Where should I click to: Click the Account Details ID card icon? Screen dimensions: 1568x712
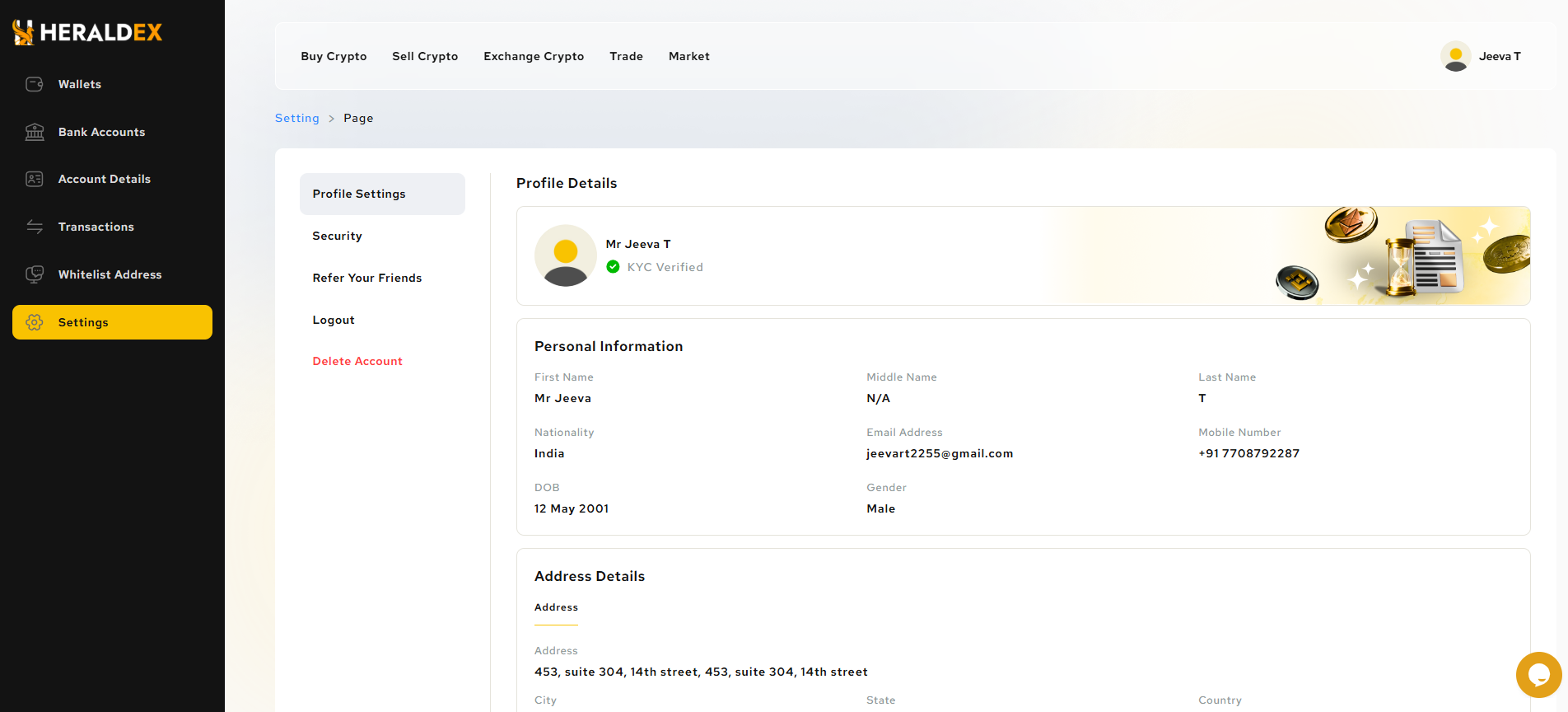coord(35,179)
